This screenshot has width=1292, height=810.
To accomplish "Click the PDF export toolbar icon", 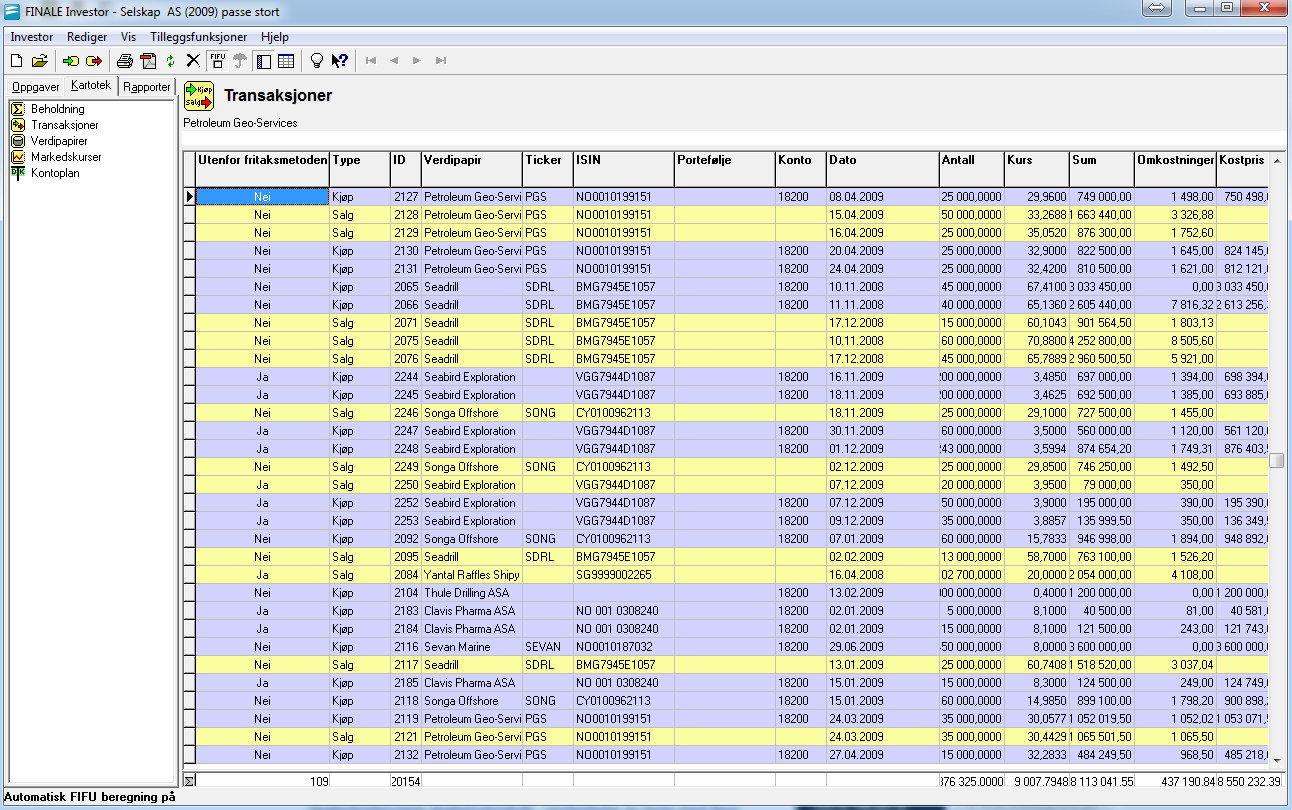I will pyautogui.click(x=148, y=61).
